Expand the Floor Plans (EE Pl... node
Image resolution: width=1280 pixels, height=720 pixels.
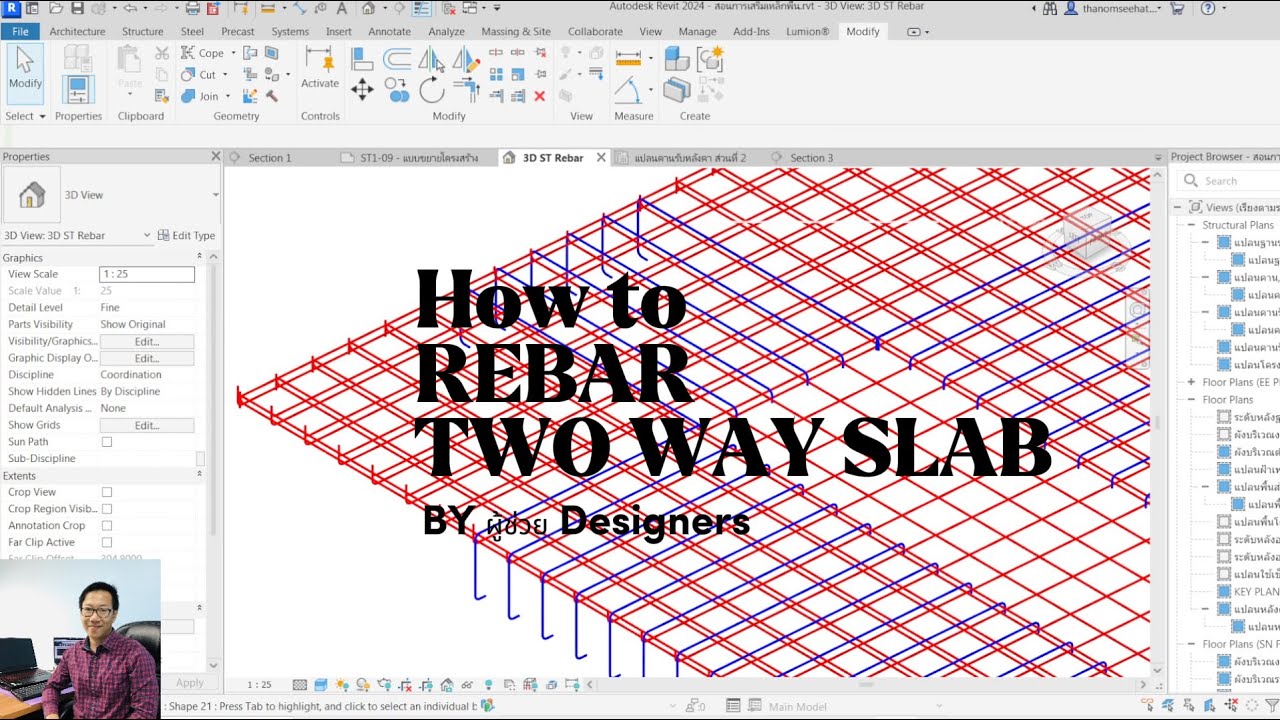coord(1191,382)
